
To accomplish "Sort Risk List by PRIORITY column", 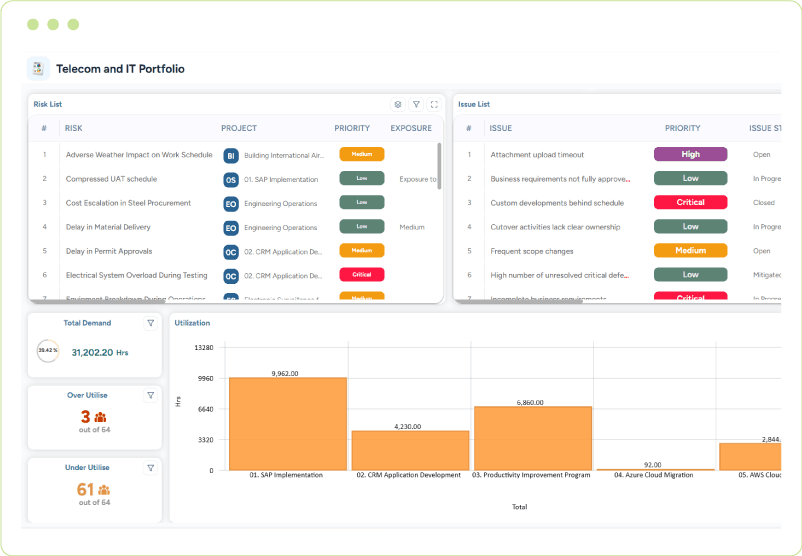I will coord(352,128).
